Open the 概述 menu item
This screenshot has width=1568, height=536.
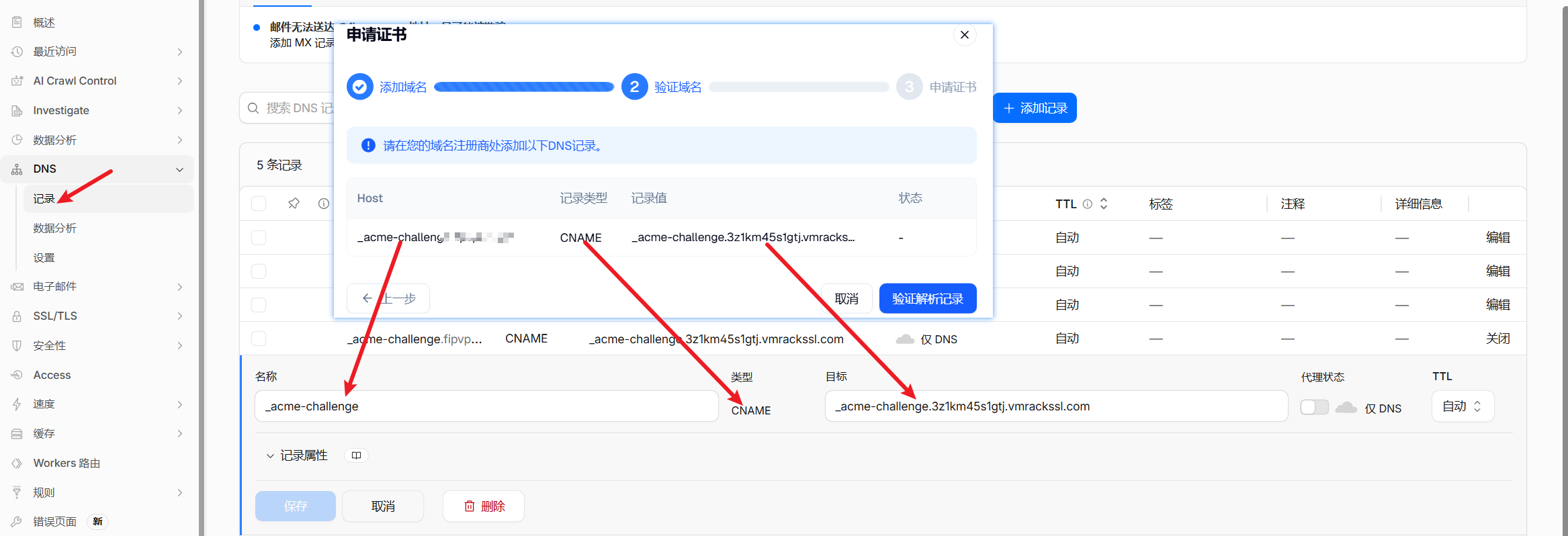pyautogui.click(x=97, y=22)
